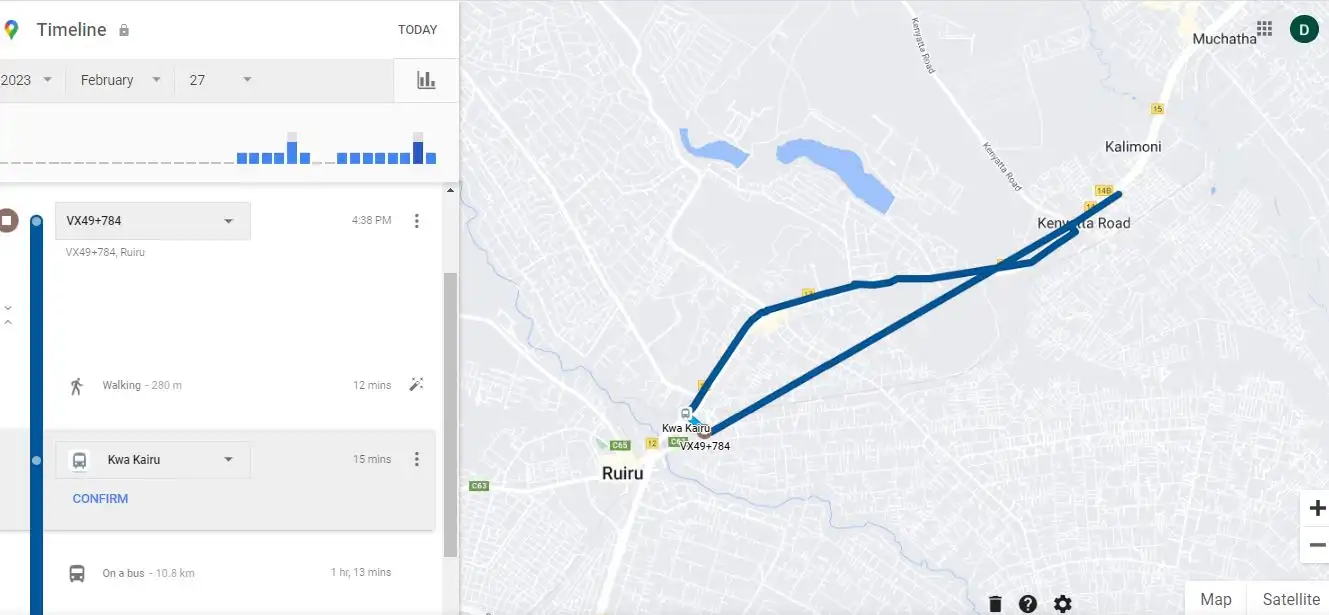
Task: Click the Google Maps pin logo icon
Action: (12, 29)
